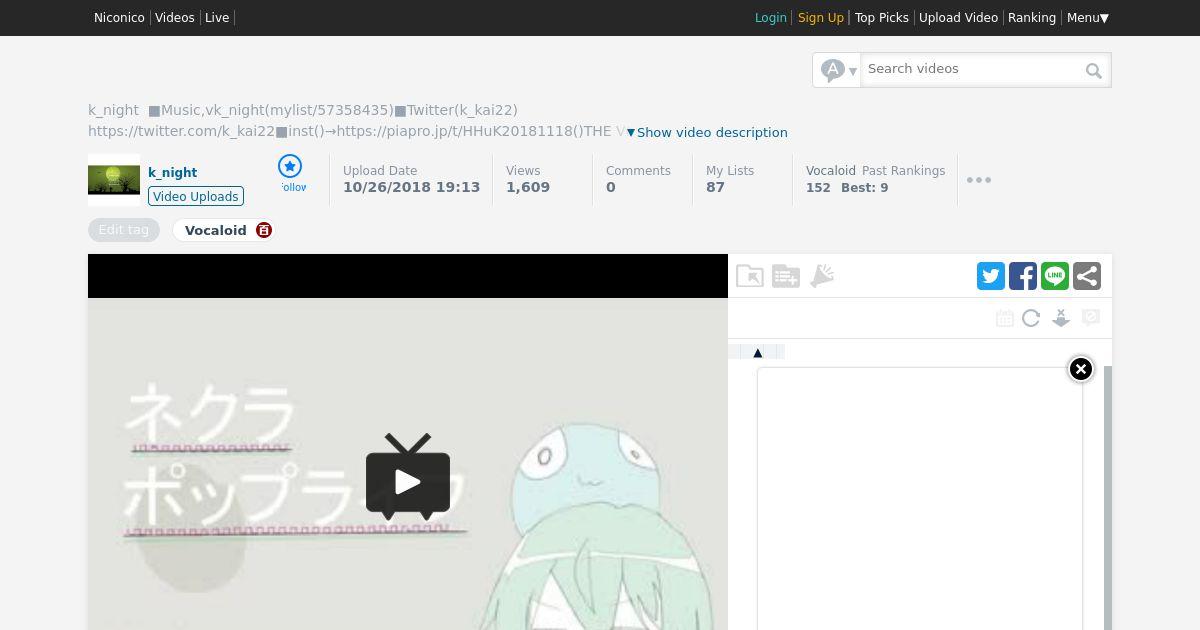Click the comment NG settings icon
This screenshot has height=630, width=1200.
pyautogui.click(x=1091, y=318)
